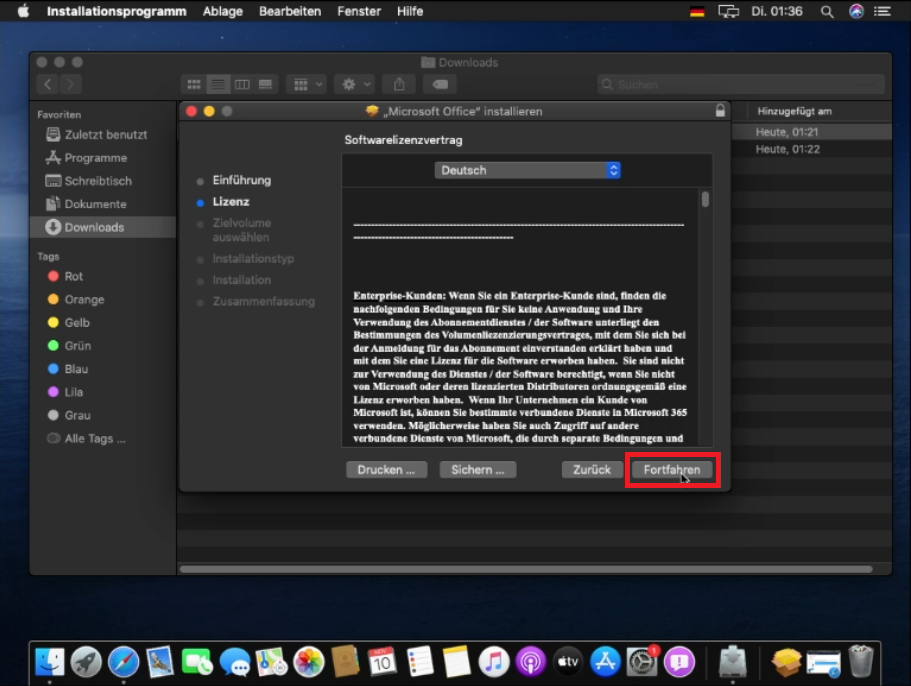Switch Finder to gallery view
Viewport: 911px width, 686px height.
pos(266,85)
